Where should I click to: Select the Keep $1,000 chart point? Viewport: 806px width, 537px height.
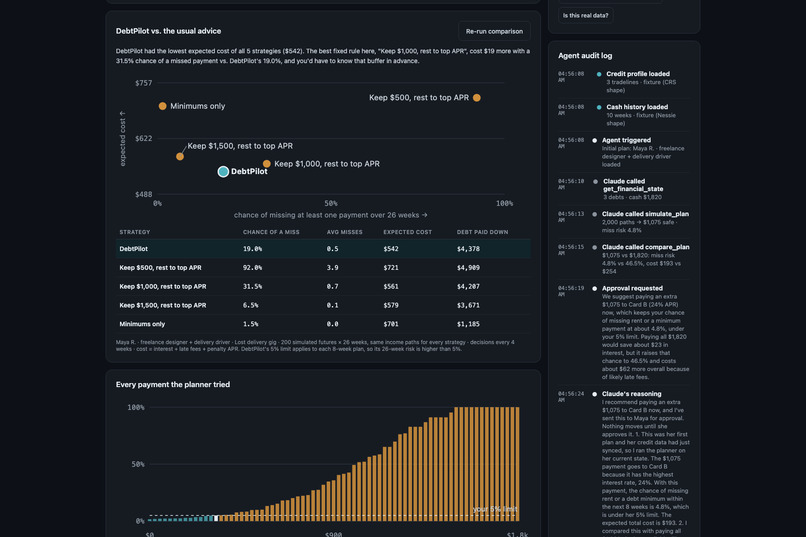coord(266,164)
